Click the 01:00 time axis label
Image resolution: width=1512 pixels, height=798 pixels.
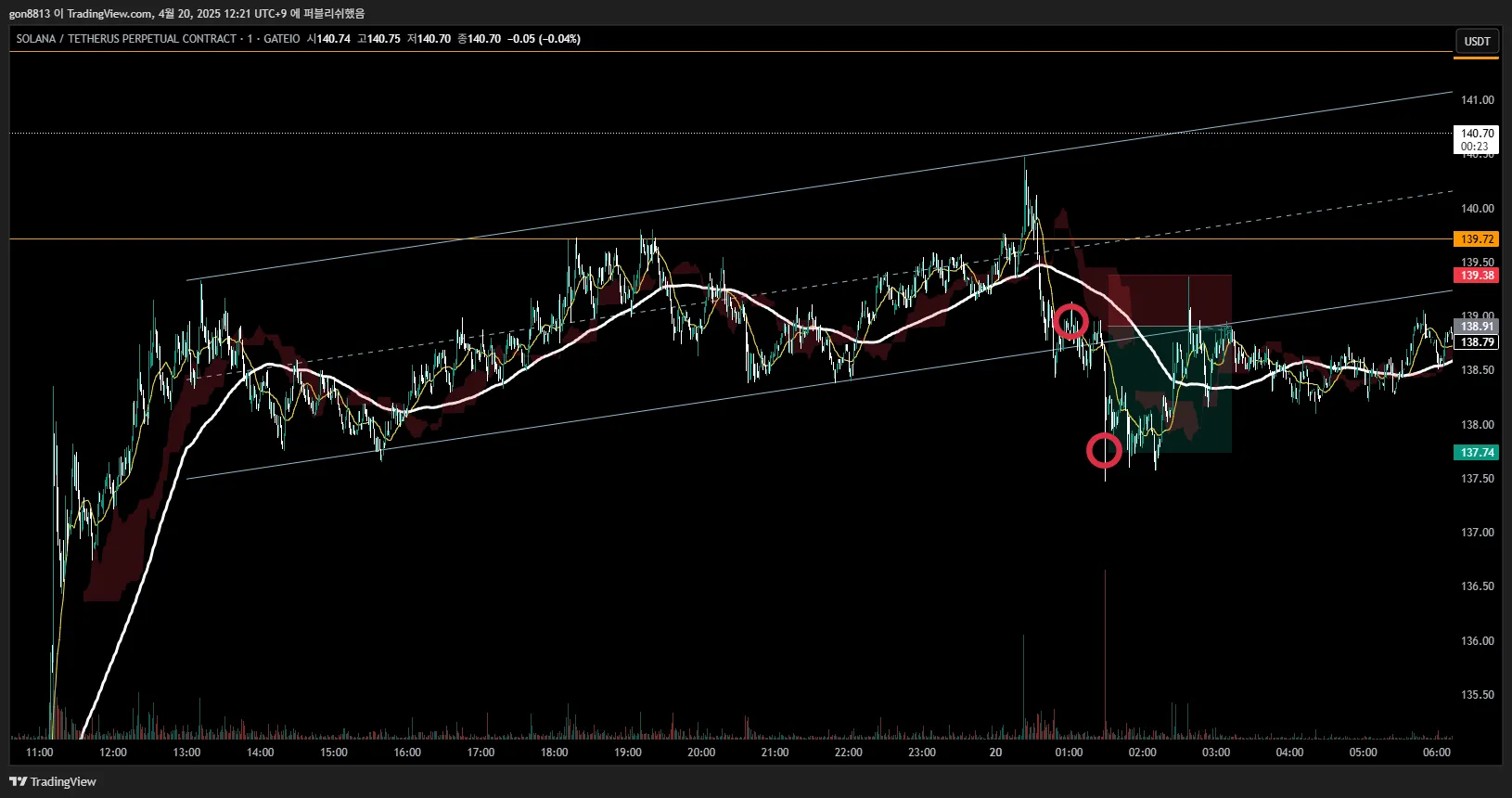(x=1069, y=753)
